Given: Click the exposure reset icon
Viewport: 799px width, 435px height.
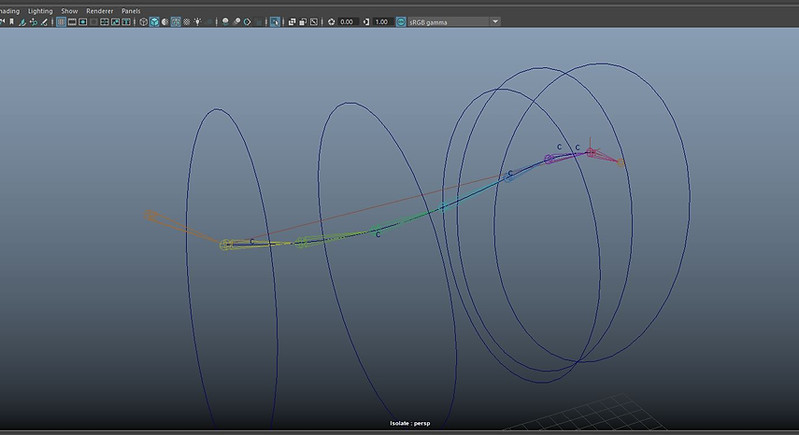Looking at the screenshot, I should click(331, 22).
